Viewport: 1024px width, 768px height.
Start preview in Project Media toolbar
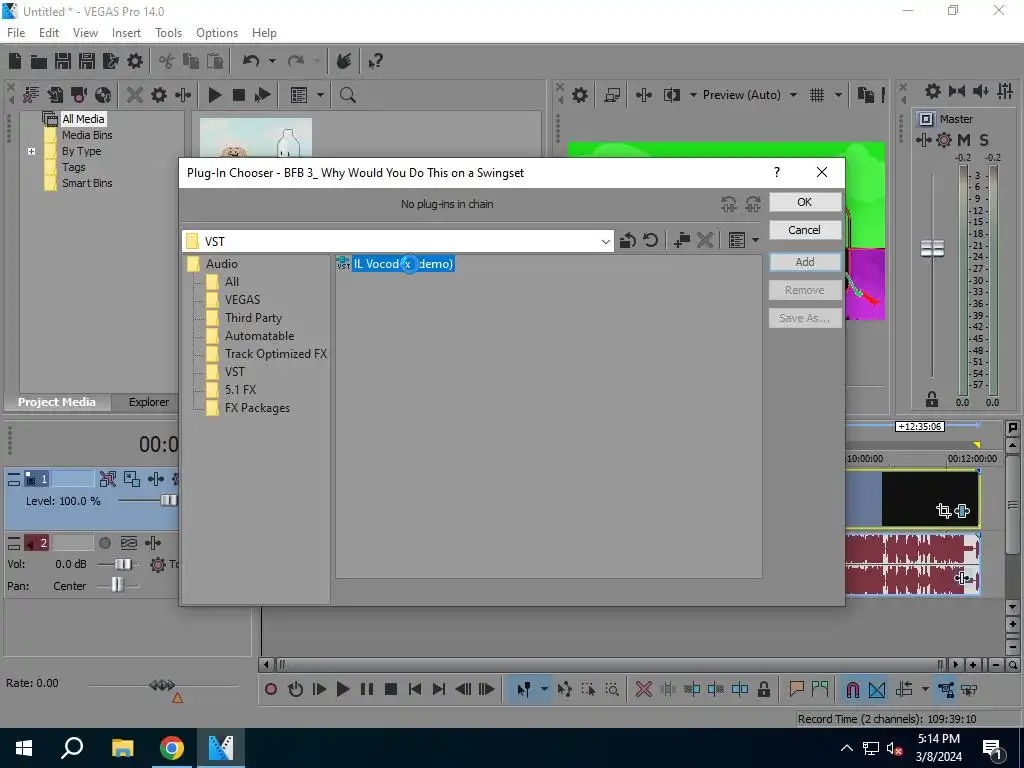pyautogui.click(x=215, y=95)
